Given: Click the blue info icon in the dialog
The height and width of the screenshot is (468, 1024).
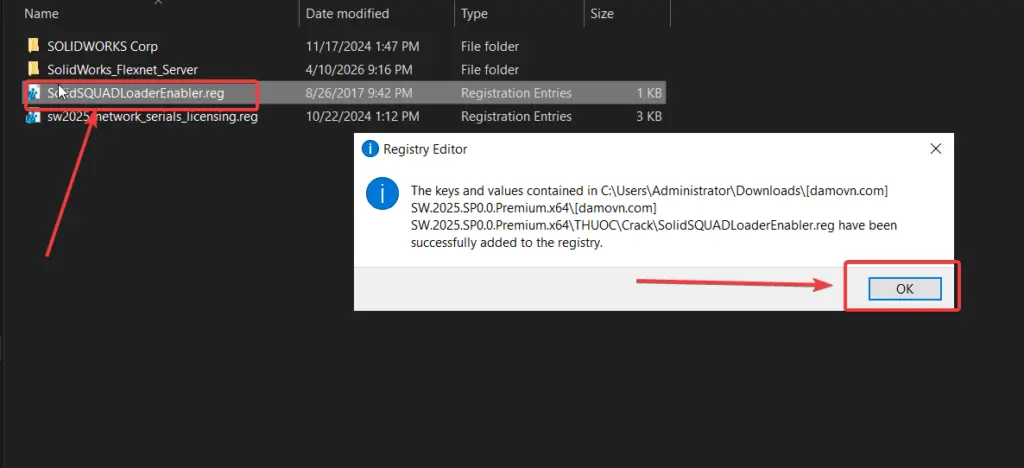Looking at the screenshot, I should click(x=383, y=194).
